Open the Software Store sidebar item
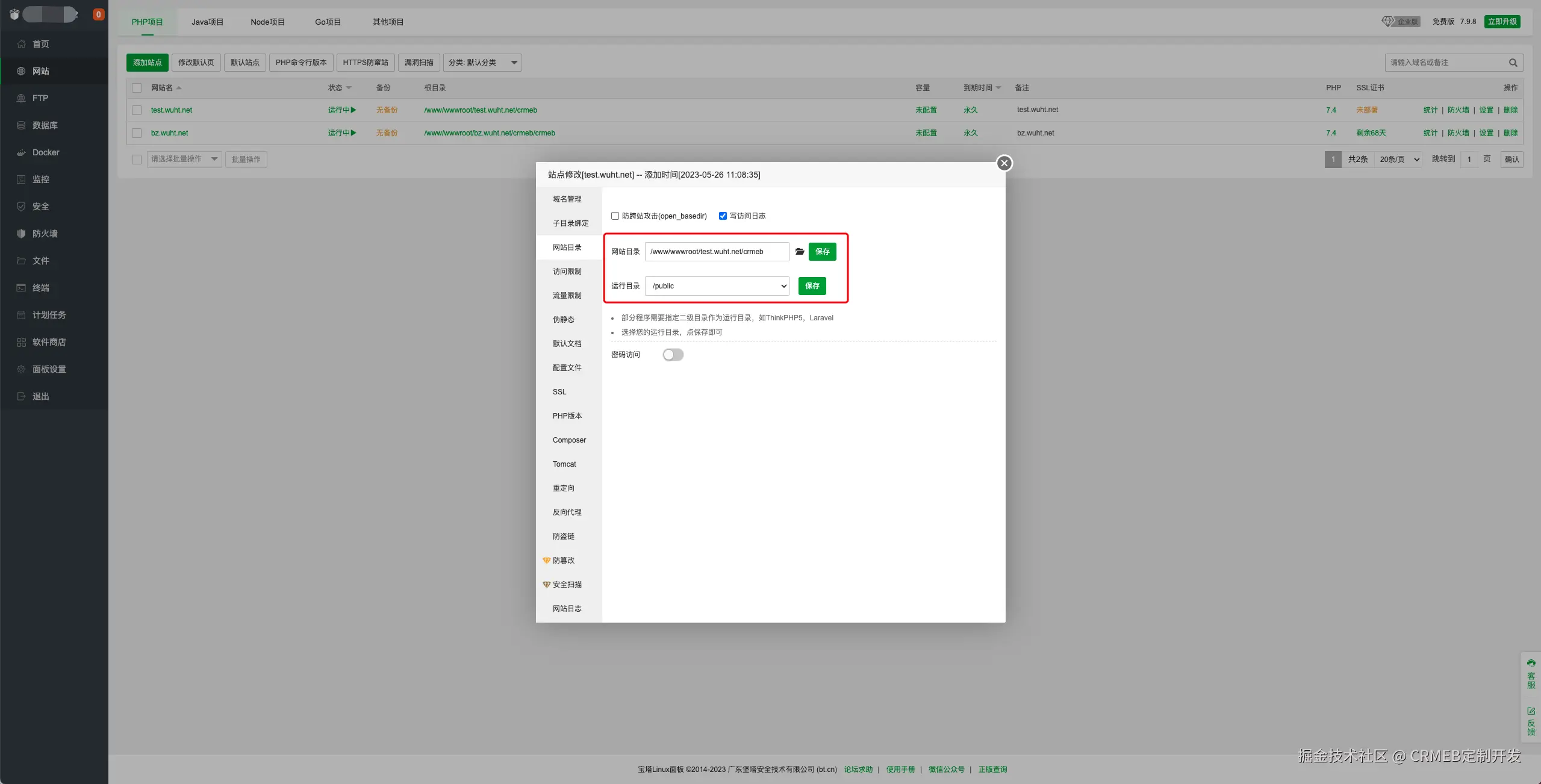 pyautogui.click(x=49, y=342)
